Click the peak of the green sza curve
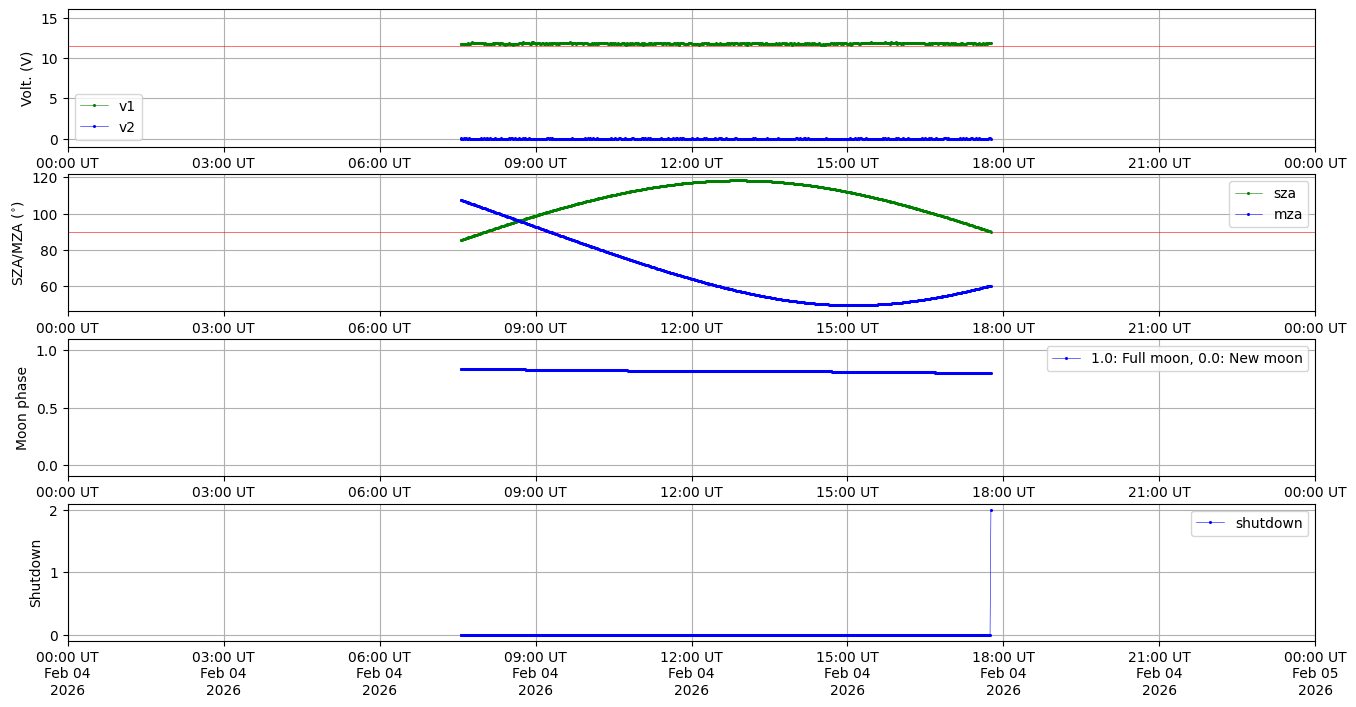The height and width of the screenshot is (707, 1356). point(738,181)
